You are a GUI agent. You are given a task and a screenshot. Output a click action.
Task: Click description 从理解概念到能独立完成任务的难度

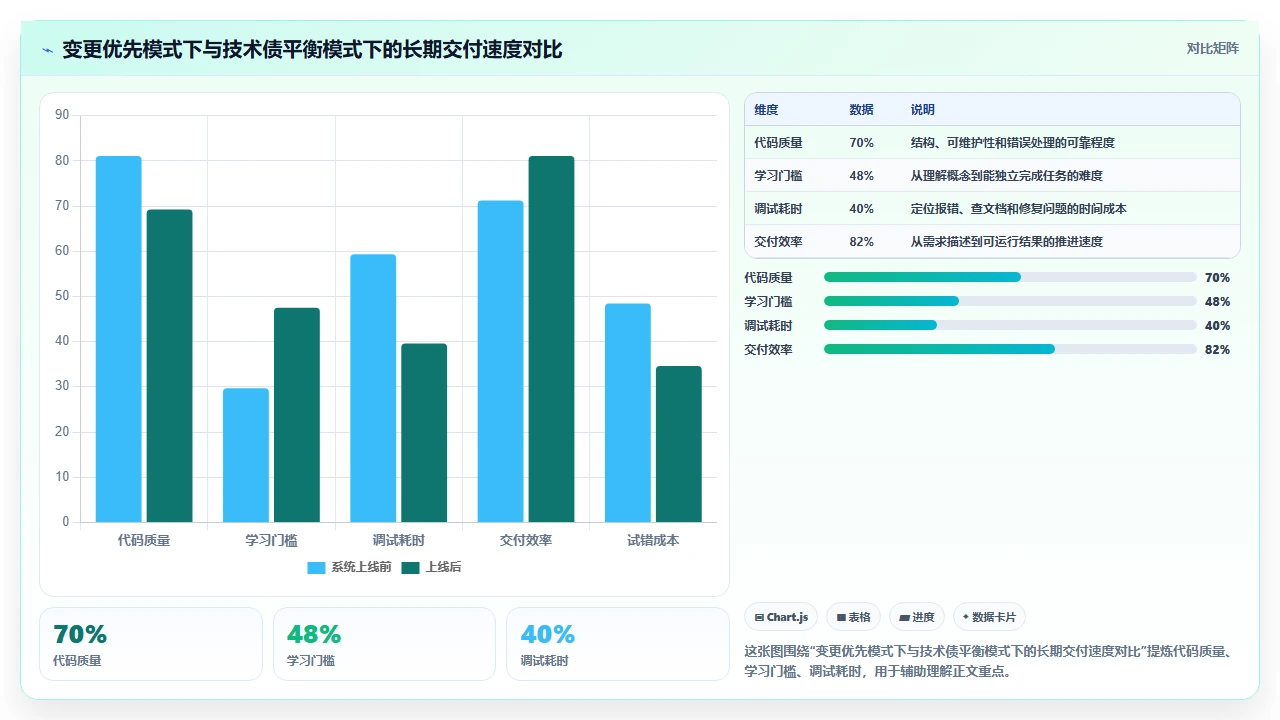pos(1006,175)
